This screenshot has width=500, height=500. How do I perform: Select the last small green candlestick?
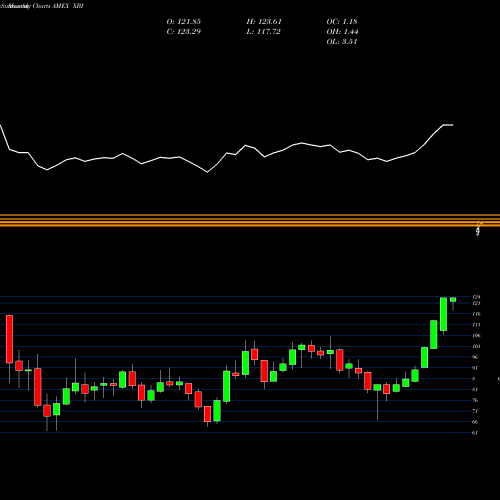pyautogui.click(x=453, y=300)
